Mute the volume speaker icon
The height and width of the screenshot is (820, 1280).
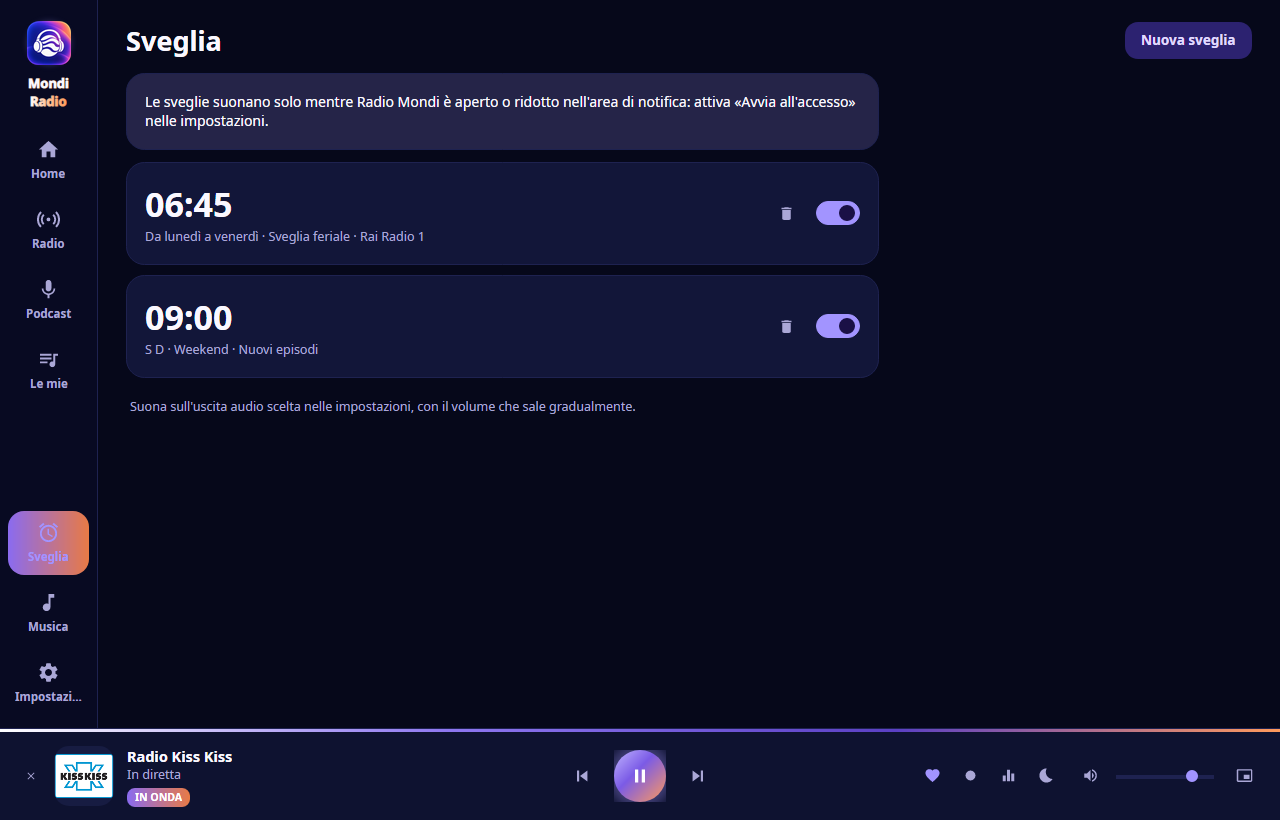pyautogui.click(x=1090, y=775)
